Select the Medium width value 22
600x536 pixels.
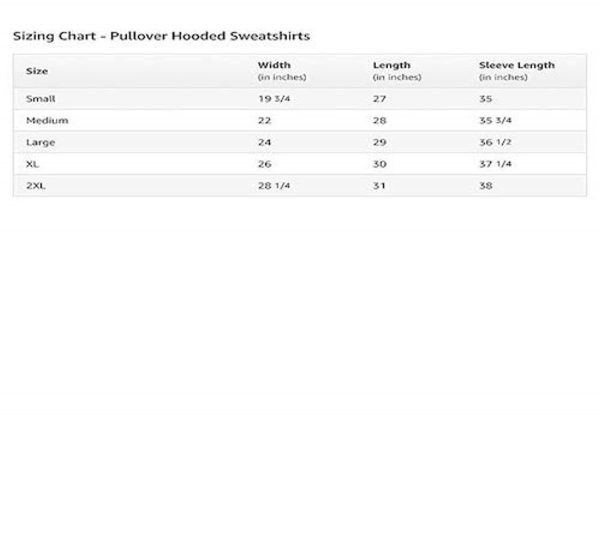[265, 120]
